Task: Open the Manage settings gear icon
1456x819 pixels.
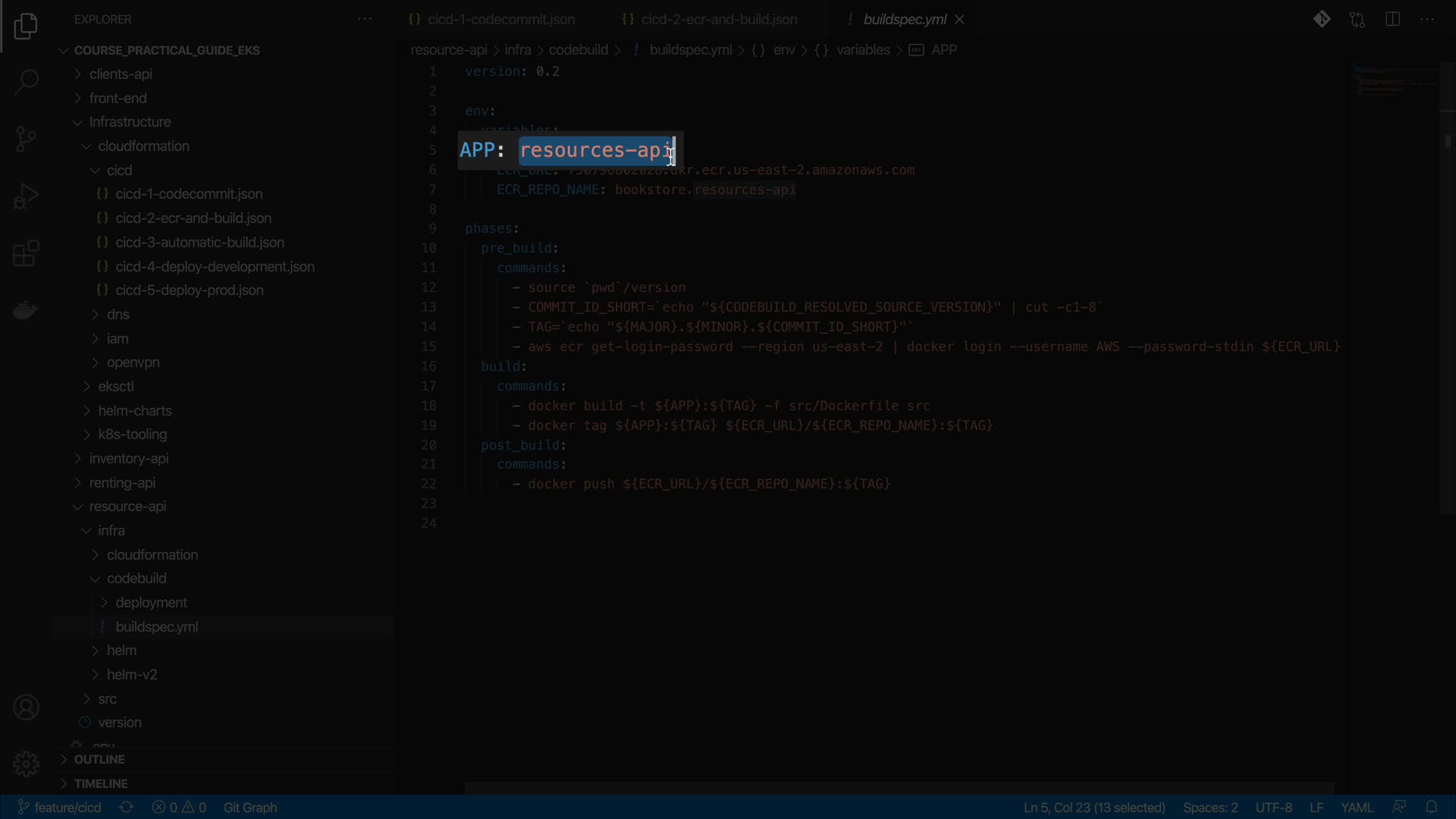Action: click(x=26, y=764)
